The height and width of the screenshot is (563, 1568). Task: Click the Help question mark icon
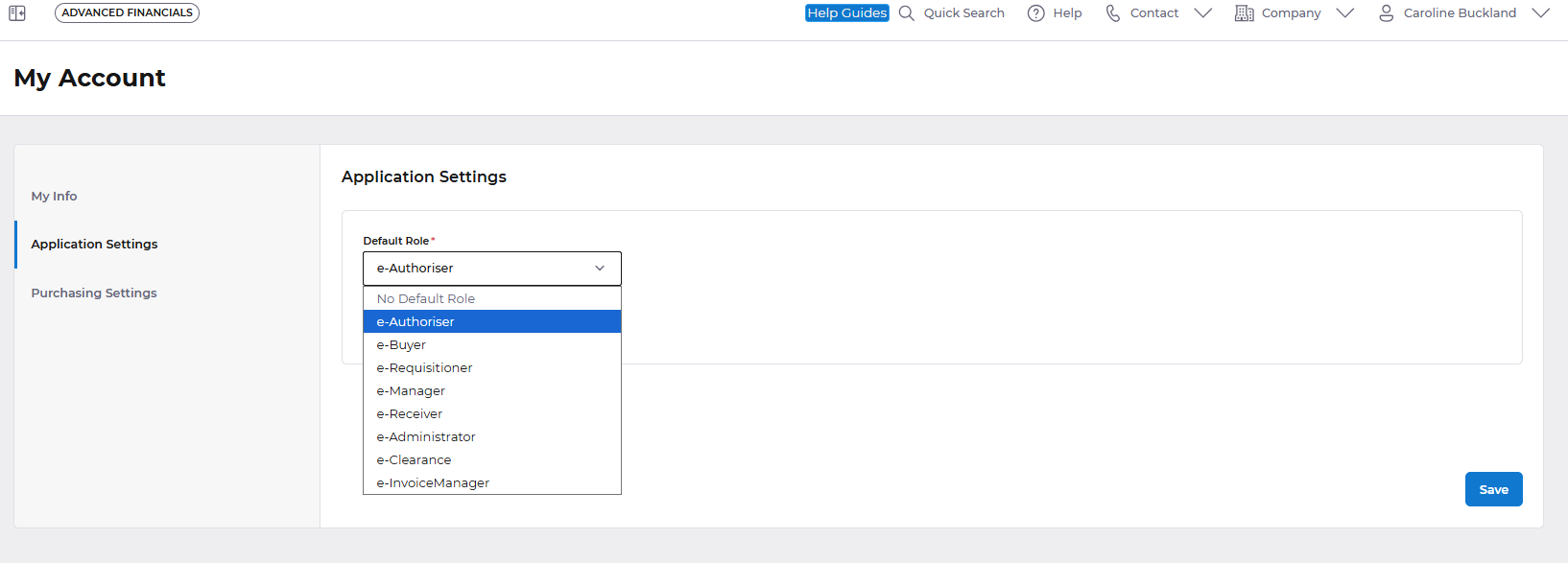(x=1035, y=13)
